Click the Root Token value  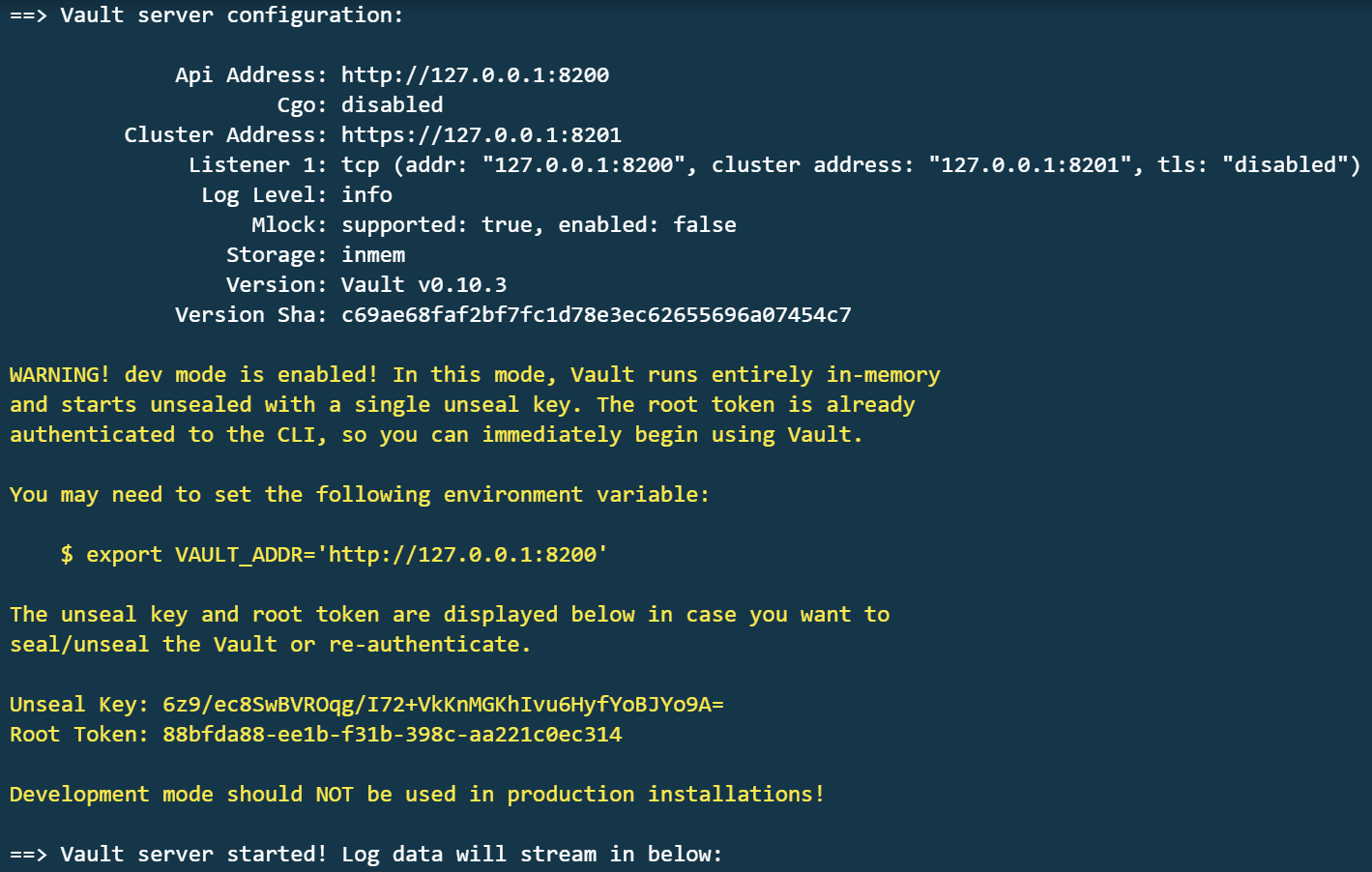pos(392,735)
